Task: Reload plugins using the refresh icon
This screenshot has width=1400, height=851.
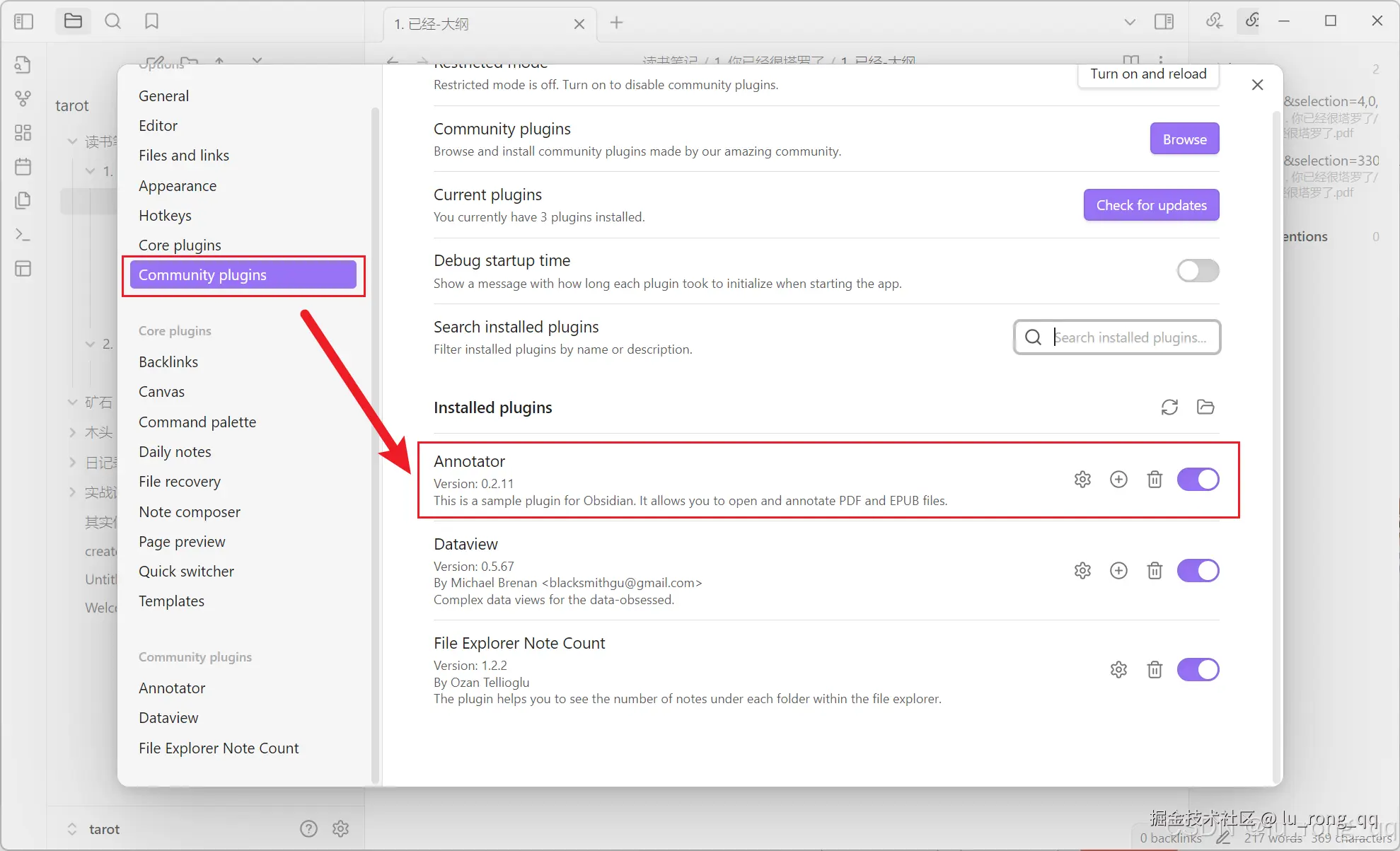Action: click(x=1169, y=407)
